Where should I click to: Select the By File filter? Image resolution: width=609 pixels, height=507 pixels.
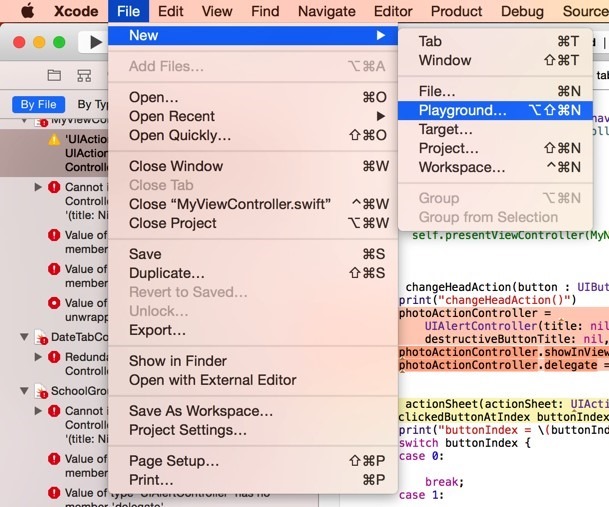(38, 104)
